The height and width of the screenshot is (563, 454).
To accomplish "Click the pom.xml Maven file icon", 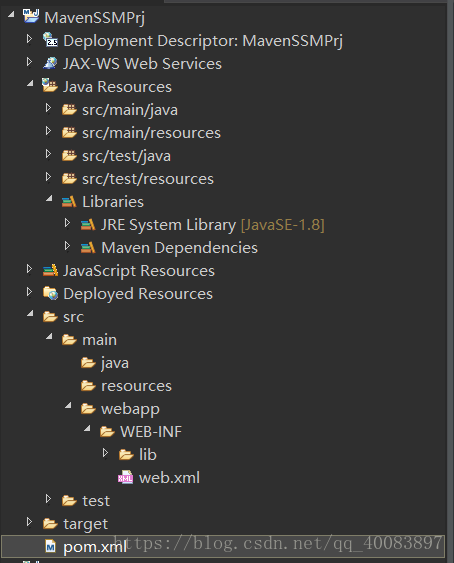I will (51, 546).
